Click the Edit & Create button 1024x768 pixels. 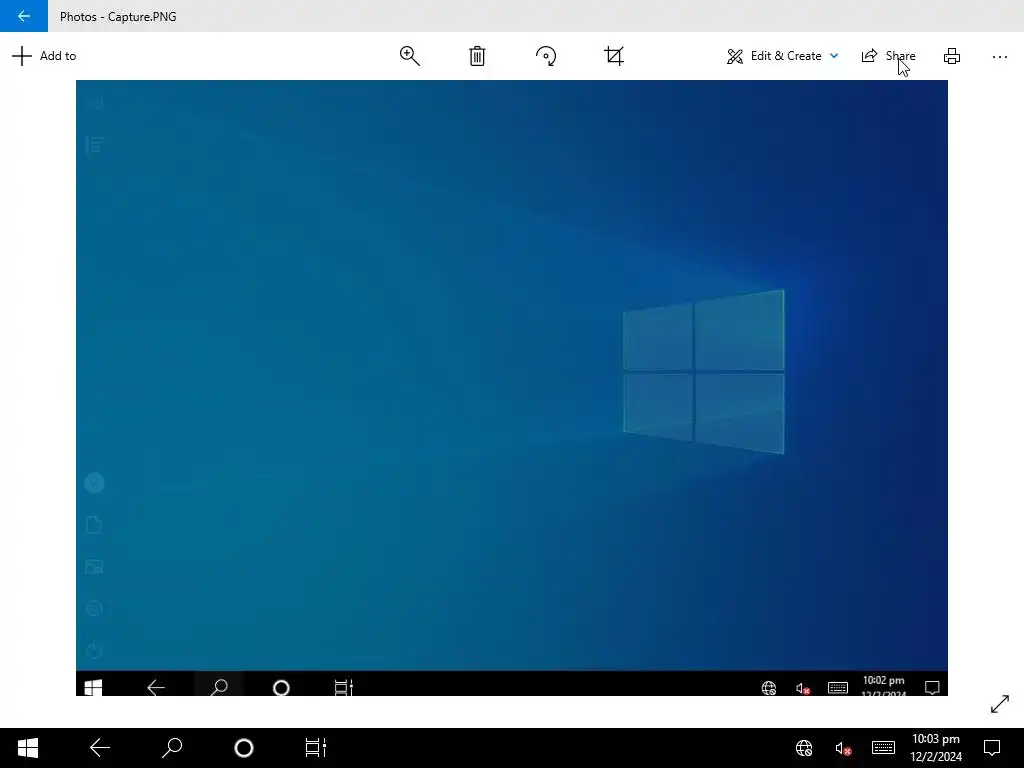[774, 56]
